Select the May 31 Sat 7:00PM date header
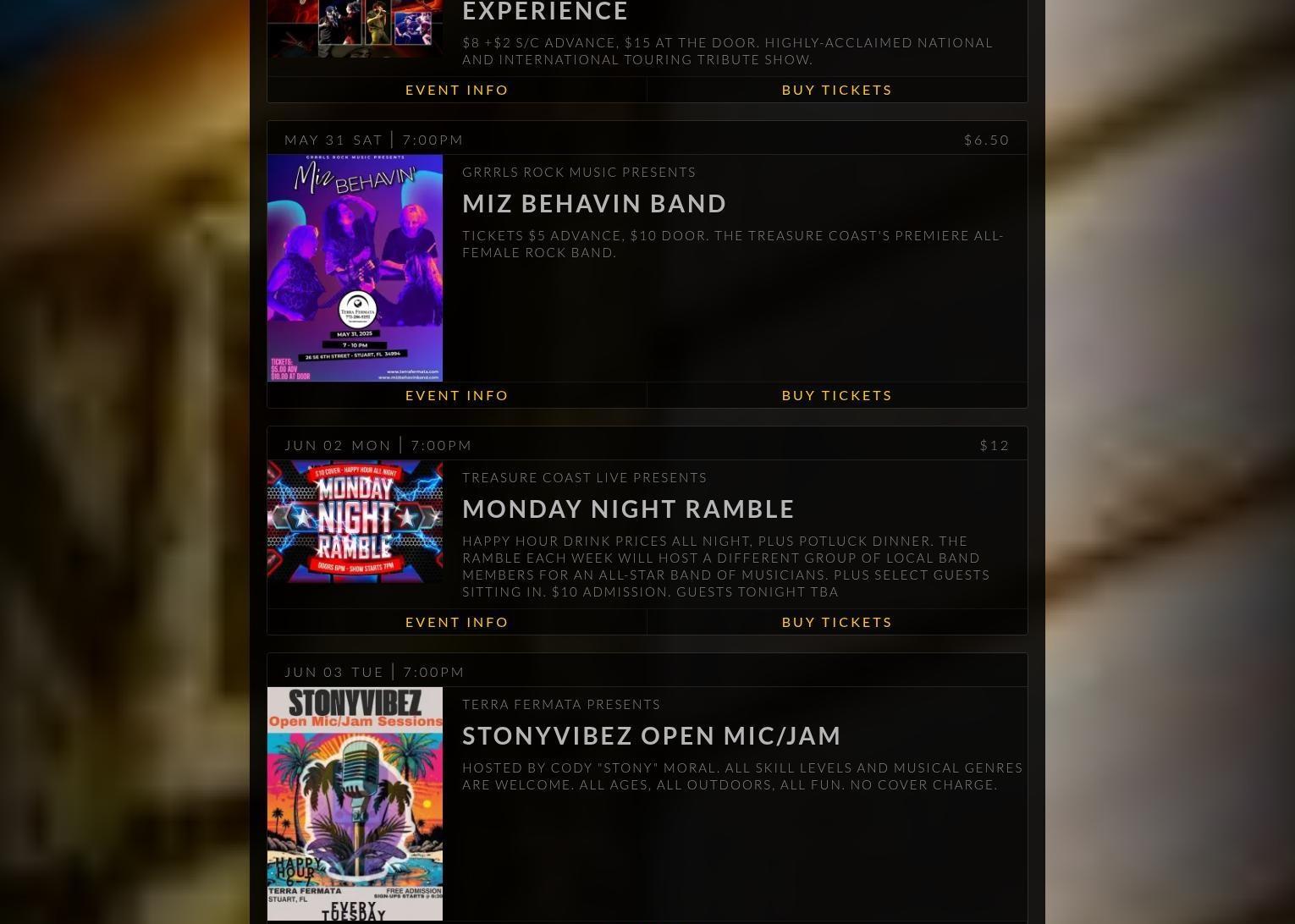Screen dimensions: 1295x924 (x=374, y=140)
